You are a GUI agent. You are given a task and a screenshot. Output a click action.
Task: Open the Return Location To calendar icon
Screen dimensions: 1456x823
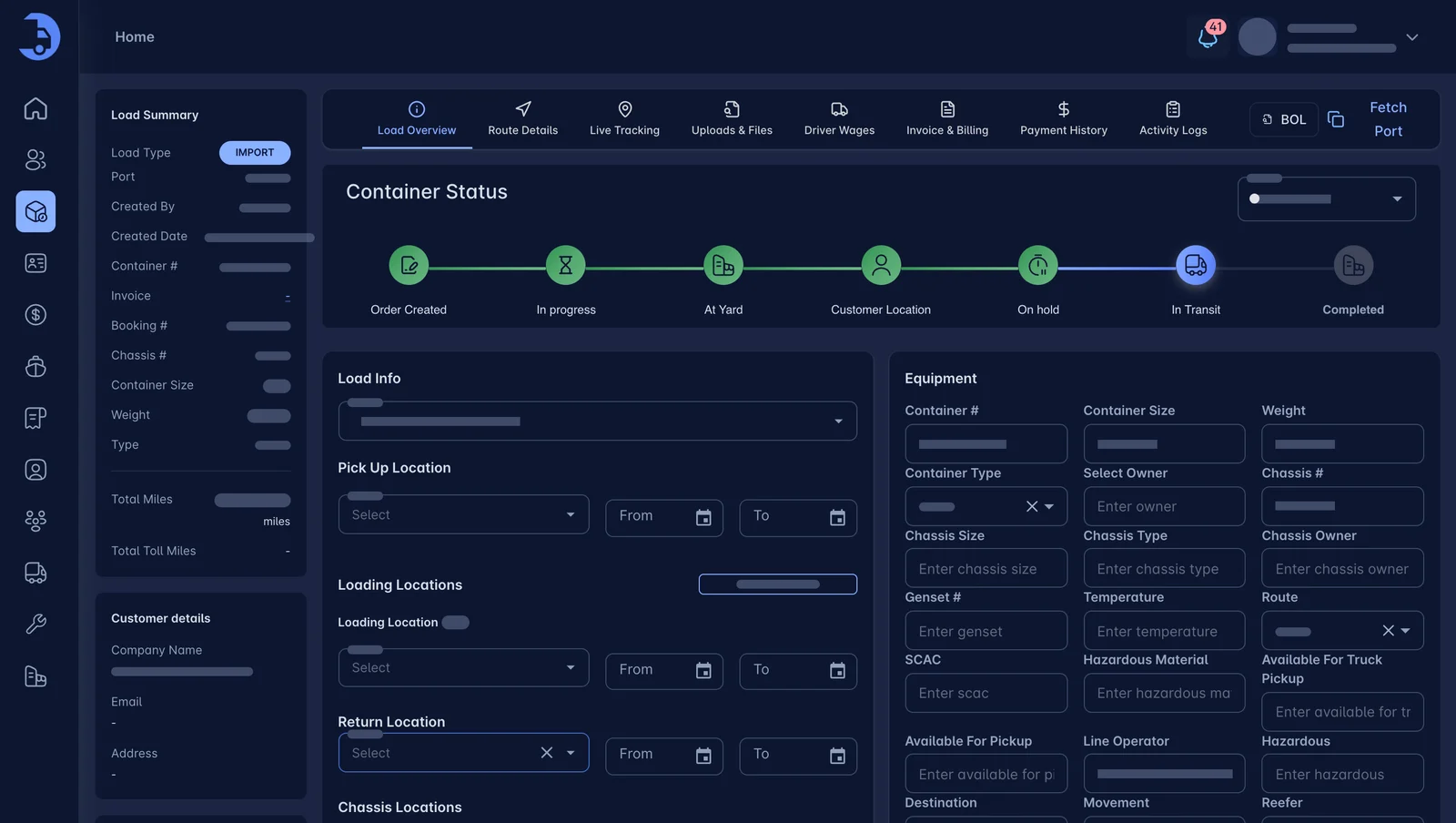point(837,756)
